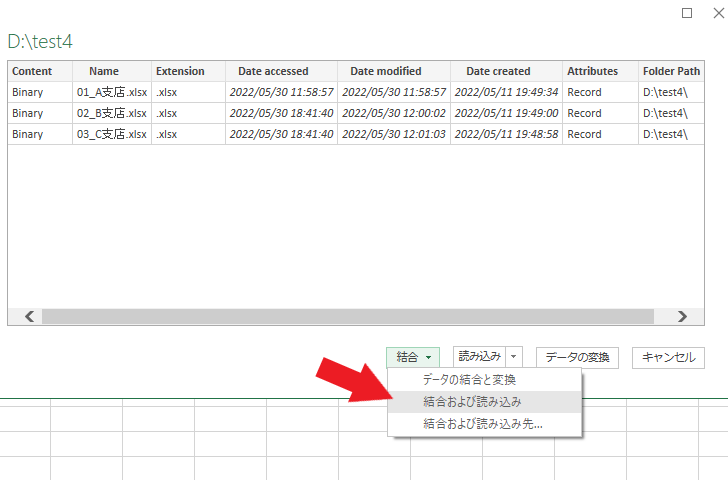Image resolution: width=728 pixels, height=480 pixels.
Task: Click the scroll left arrow of preview table
Action: coord(29,317)
